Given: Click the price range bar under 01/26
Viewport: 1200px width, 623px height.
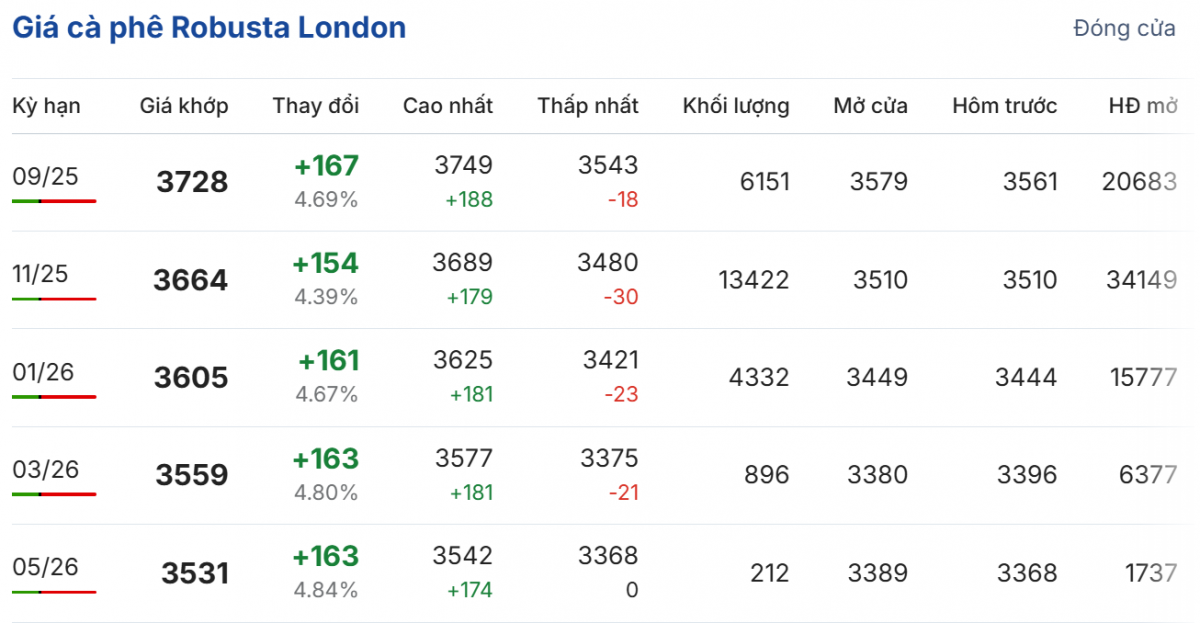Looking at the screenshot, I should [x=54, y=397].
